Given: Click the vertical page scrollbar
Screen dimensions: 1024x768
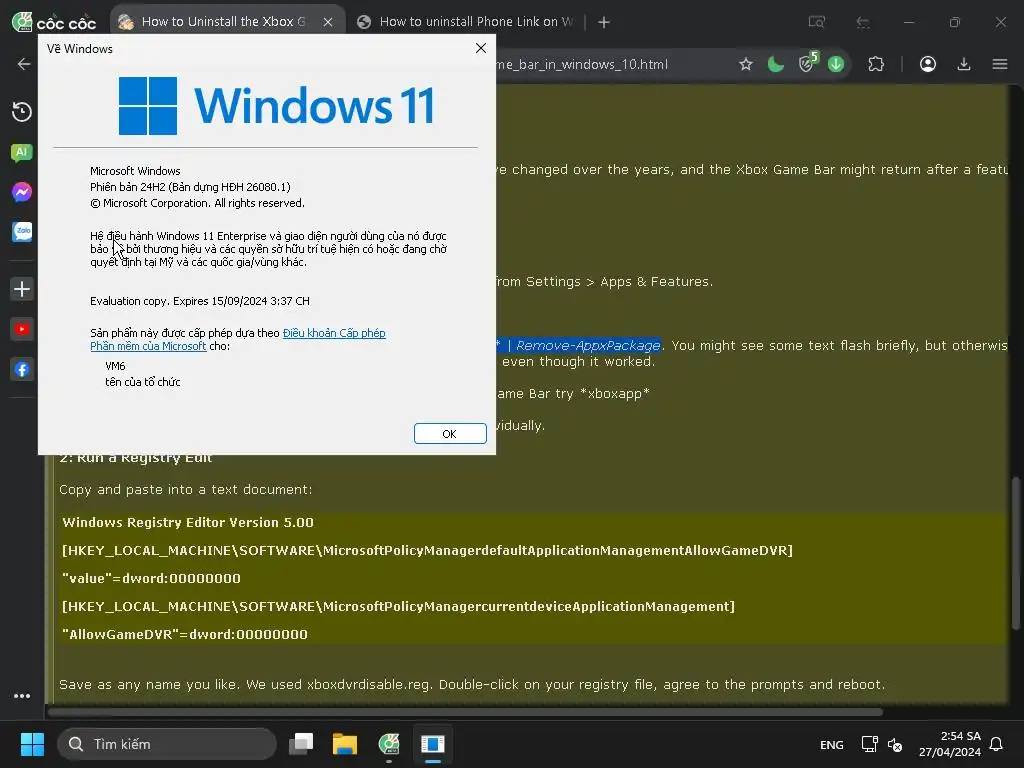Looking at the screenshot, I should (x=1016, y=554).
